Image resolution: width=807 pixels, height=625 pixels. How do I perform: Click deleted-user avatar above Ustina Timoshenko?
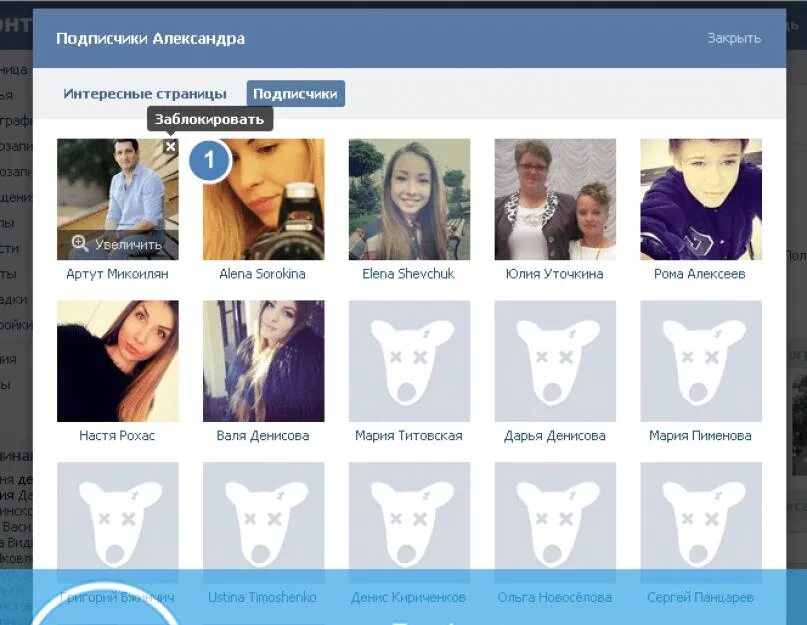click(264, 523)
